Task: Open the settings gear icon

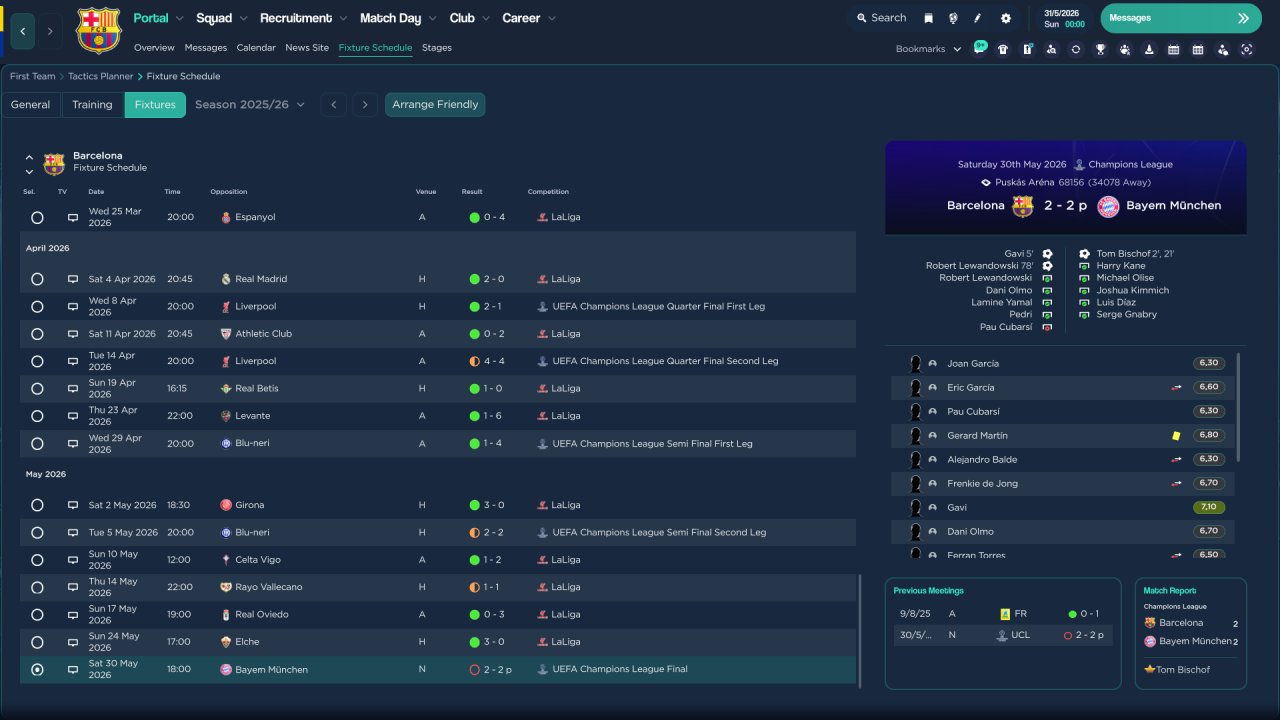Action: [1005, 18]
